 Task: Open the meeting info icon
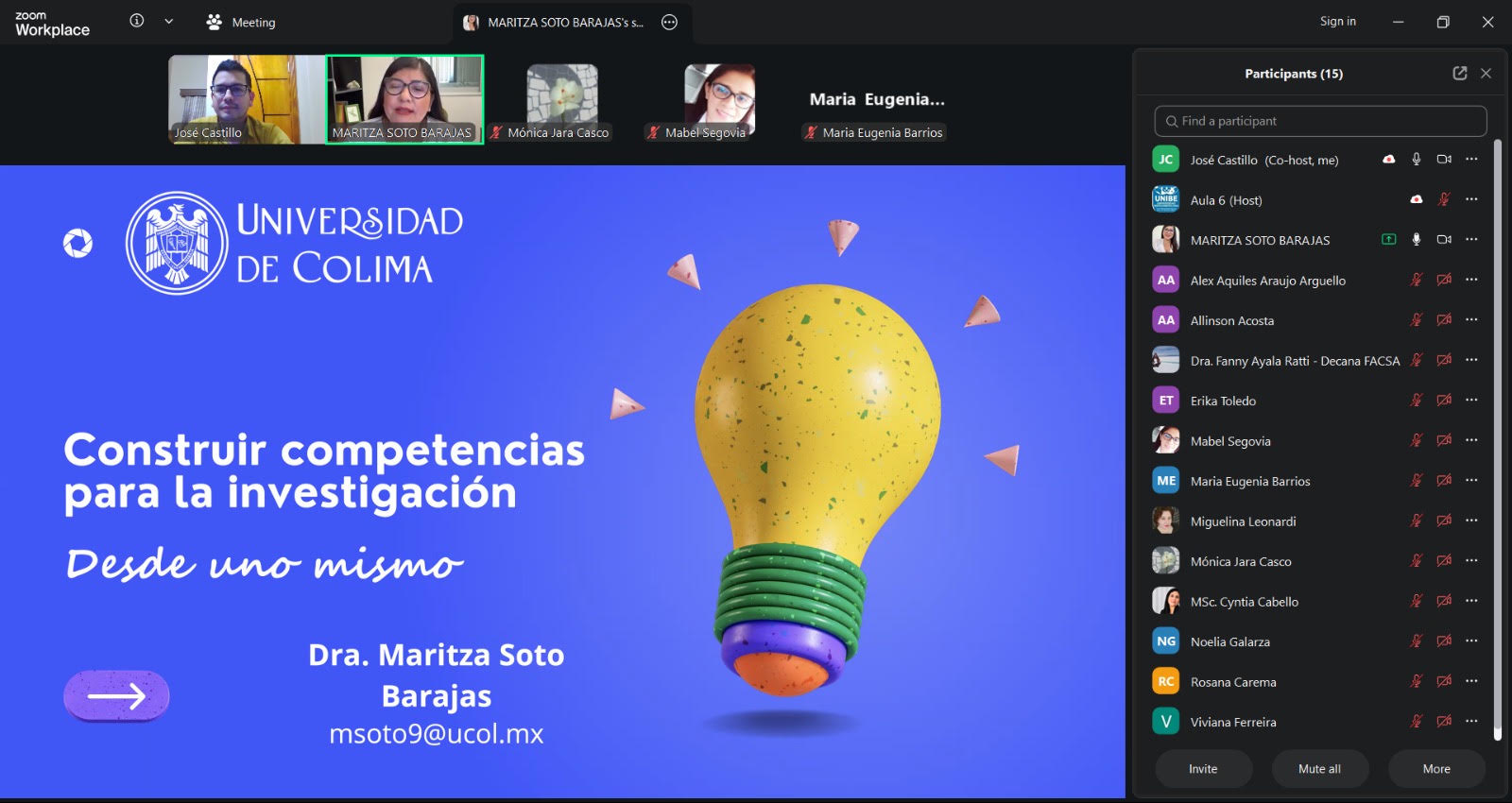coord(137,21)
